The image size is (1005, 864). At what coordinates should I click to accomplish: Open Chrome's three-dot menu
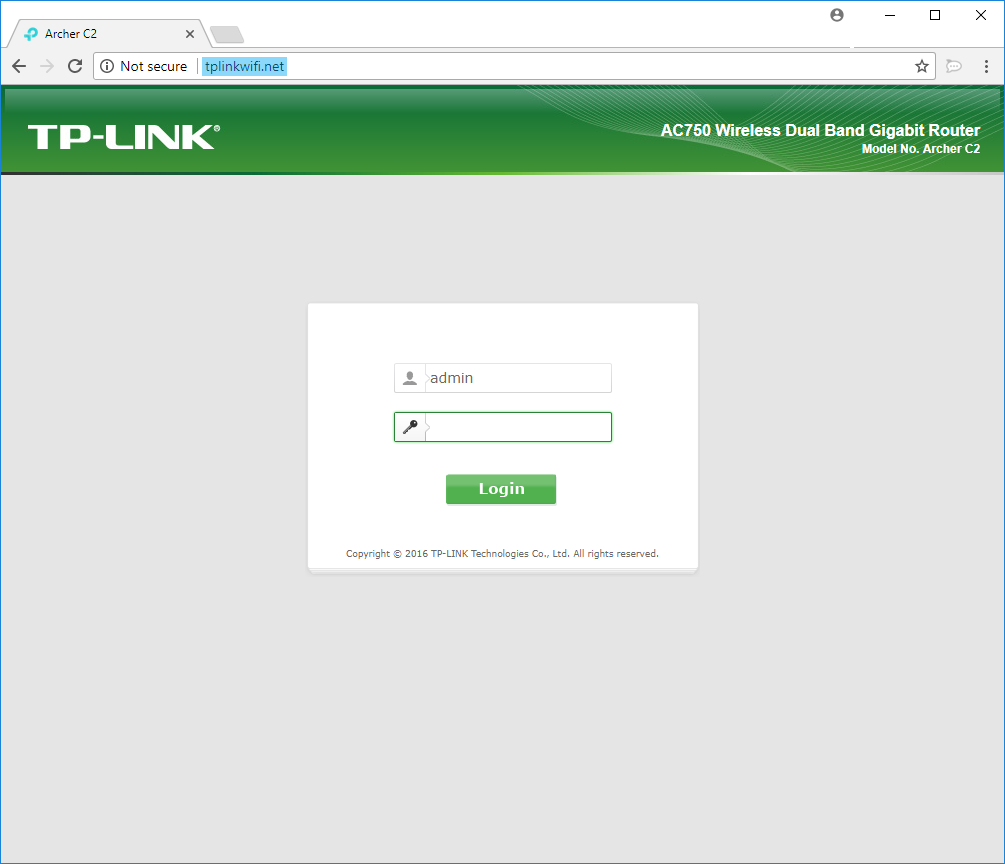986,66
